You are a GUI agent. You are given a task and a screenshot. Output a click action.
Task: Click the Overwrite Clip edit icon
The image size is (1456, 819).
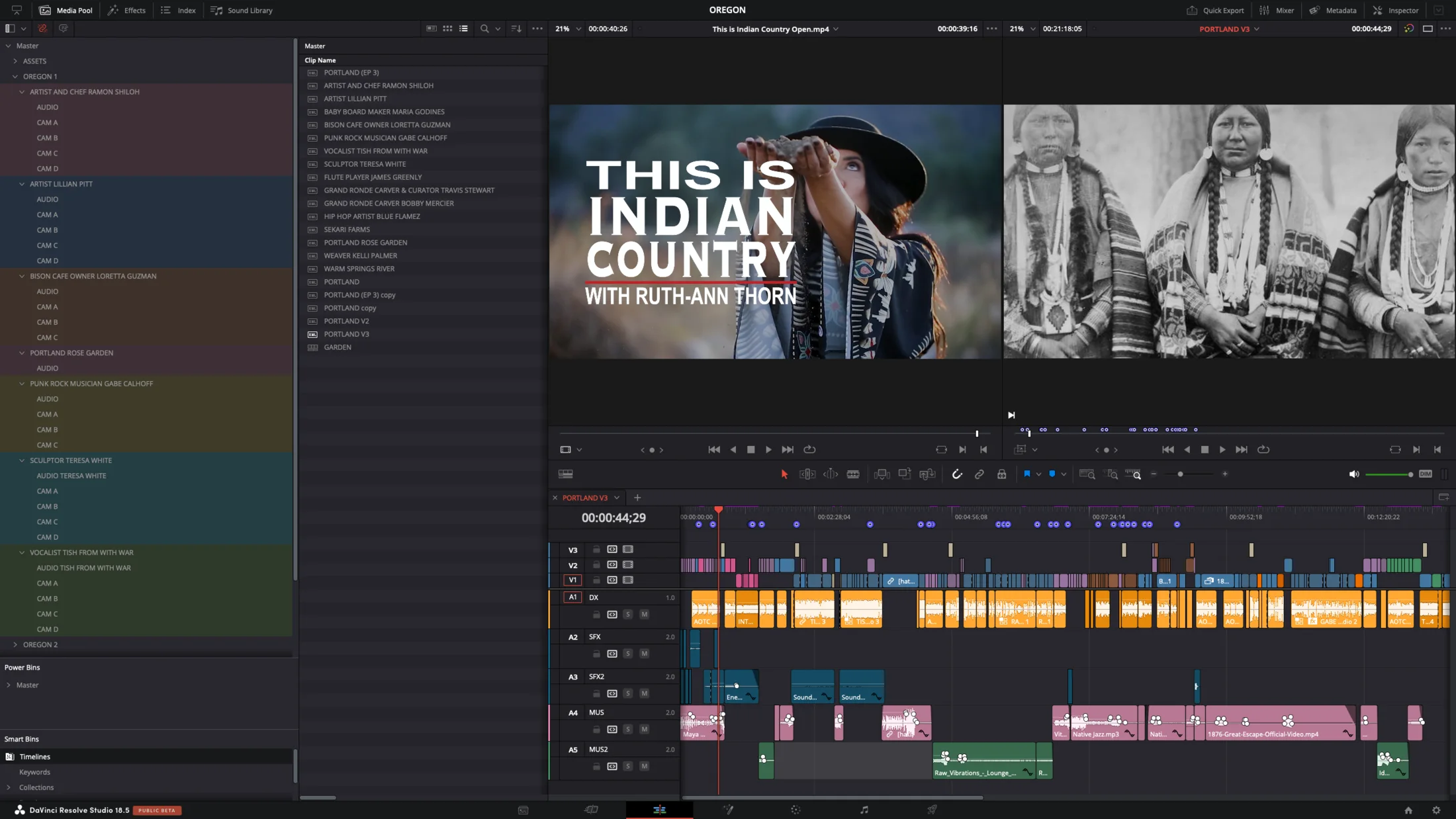click(905, 474)
